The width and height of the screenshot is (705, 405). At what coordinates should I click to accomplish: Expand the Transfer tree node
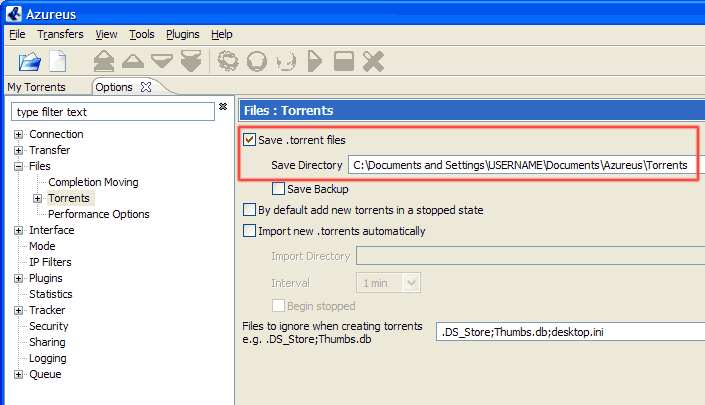18,150
